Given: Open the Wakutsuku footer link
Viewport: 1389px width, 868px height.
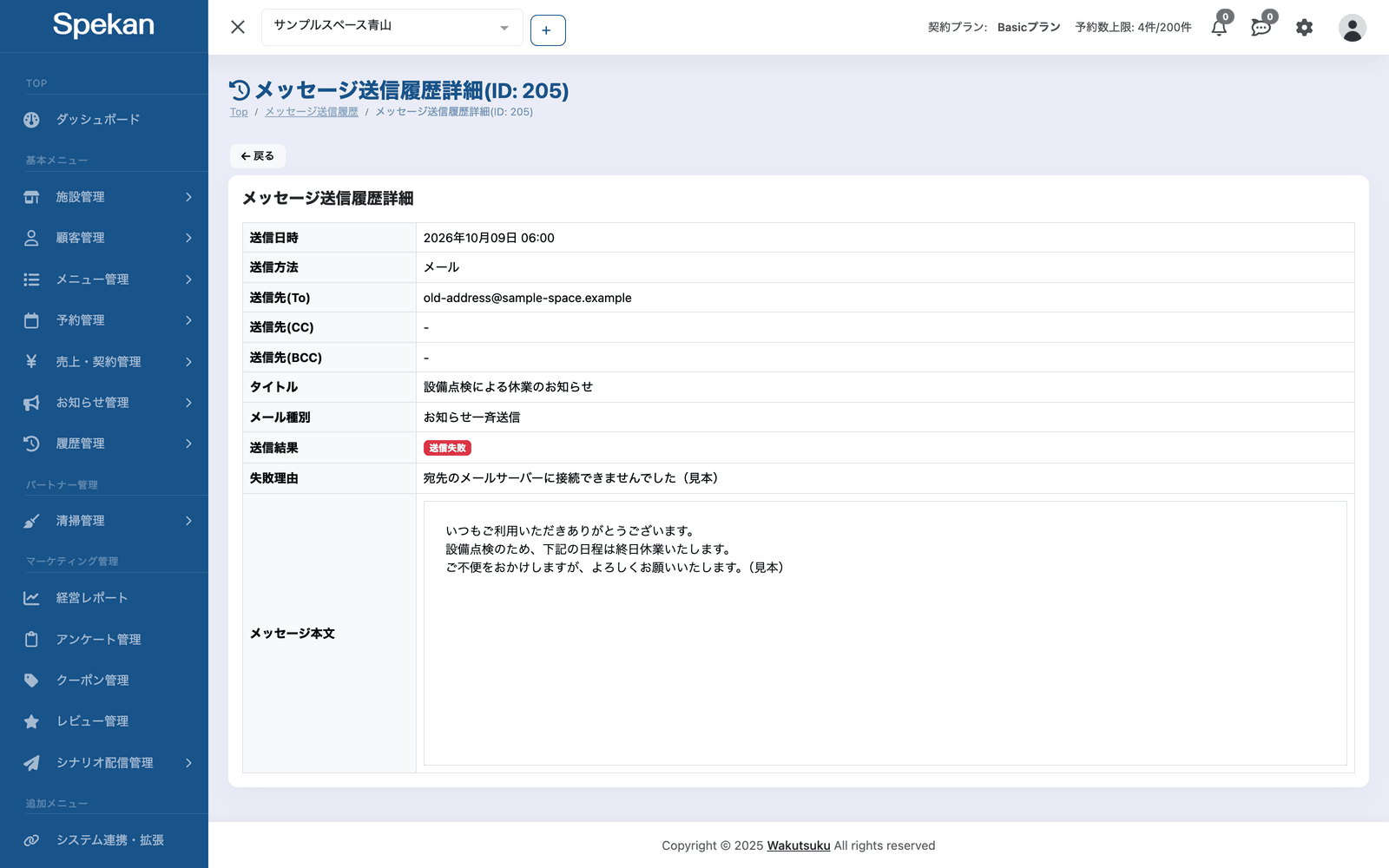Looking at the screenshot, I should [799, 845].
